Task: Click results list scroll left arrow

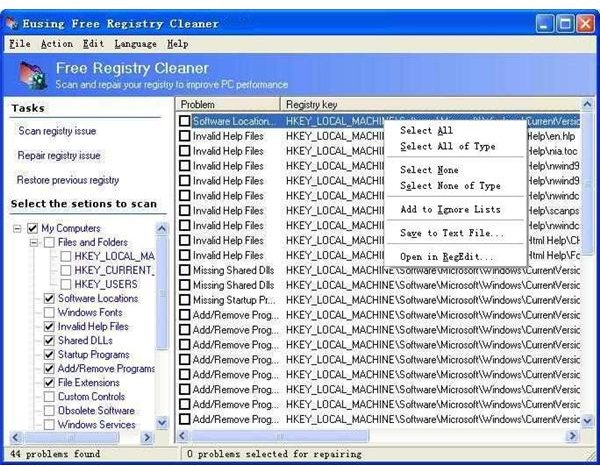Action: pyautogui.click(x=183, y=435)
